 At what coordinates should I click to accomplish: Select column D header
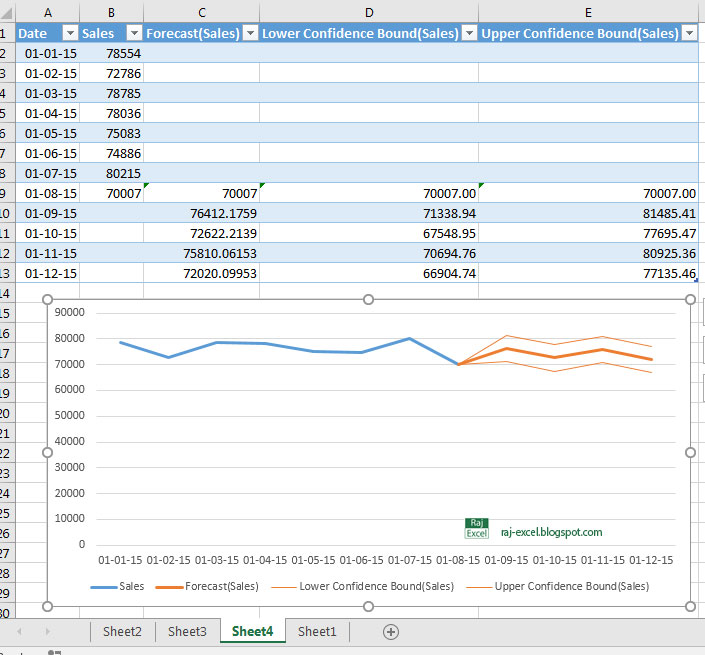point(369,13)
